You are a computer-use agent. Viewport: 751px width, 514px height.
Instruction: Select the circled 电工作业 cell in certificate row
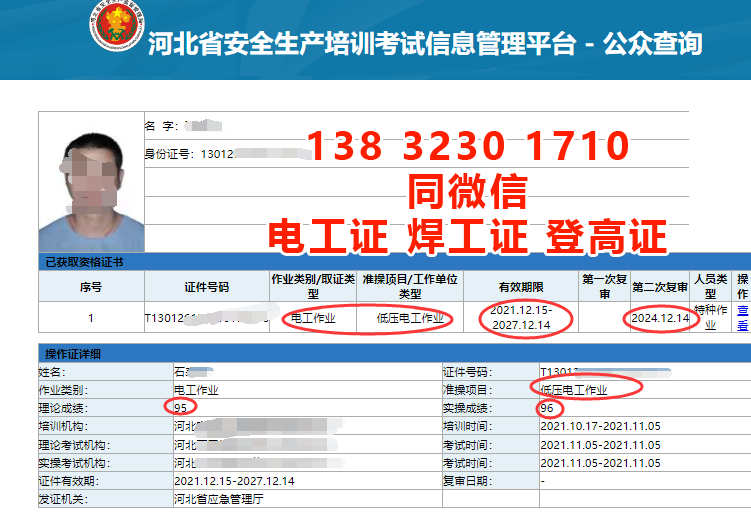(312, 319)
